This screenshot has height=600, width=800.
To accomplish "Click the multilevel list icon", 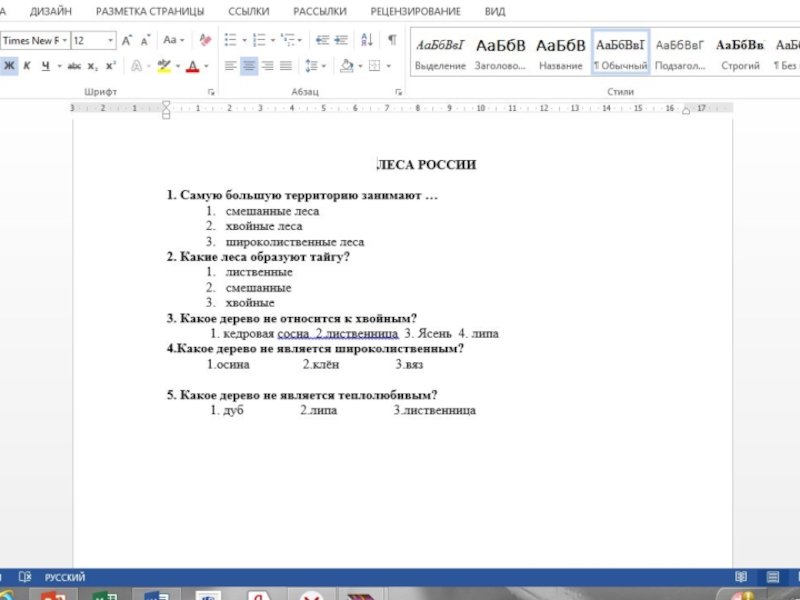I will click(x=288, y=40).
